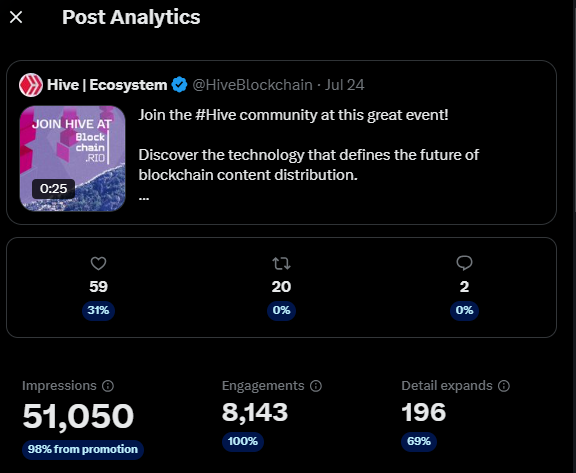Click the Hive red avatar logo
Screen dimensions: 576x473
coord(31,85)
